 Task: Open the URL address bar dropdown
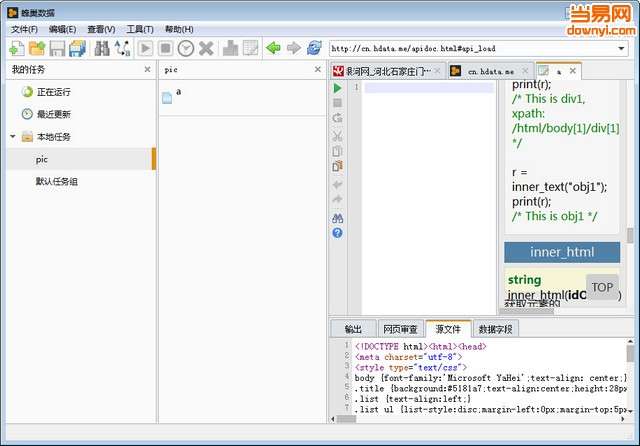[621, 48]
